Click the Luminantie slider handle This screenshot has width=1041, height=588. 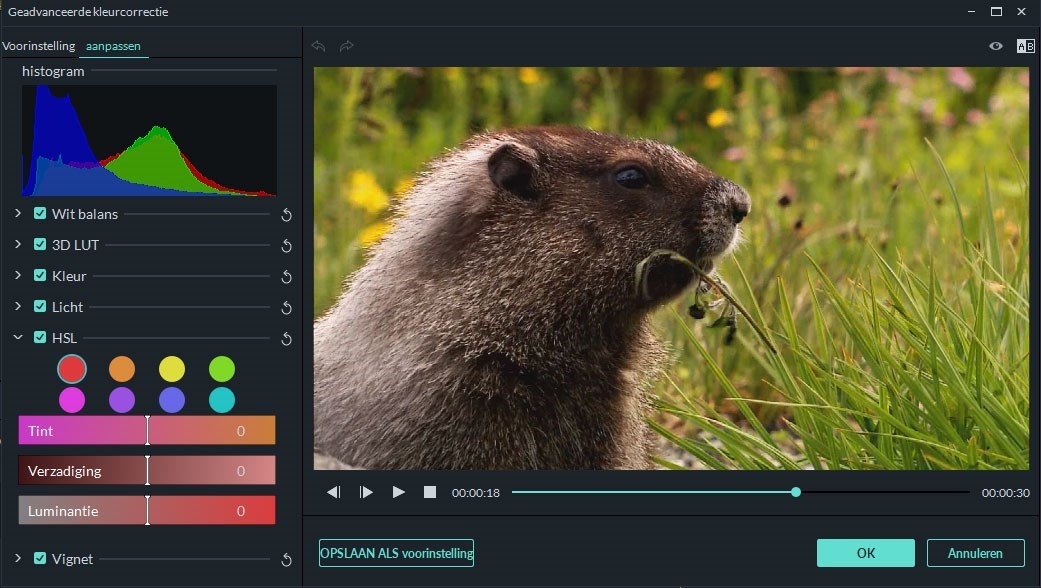tap(147, 510)
